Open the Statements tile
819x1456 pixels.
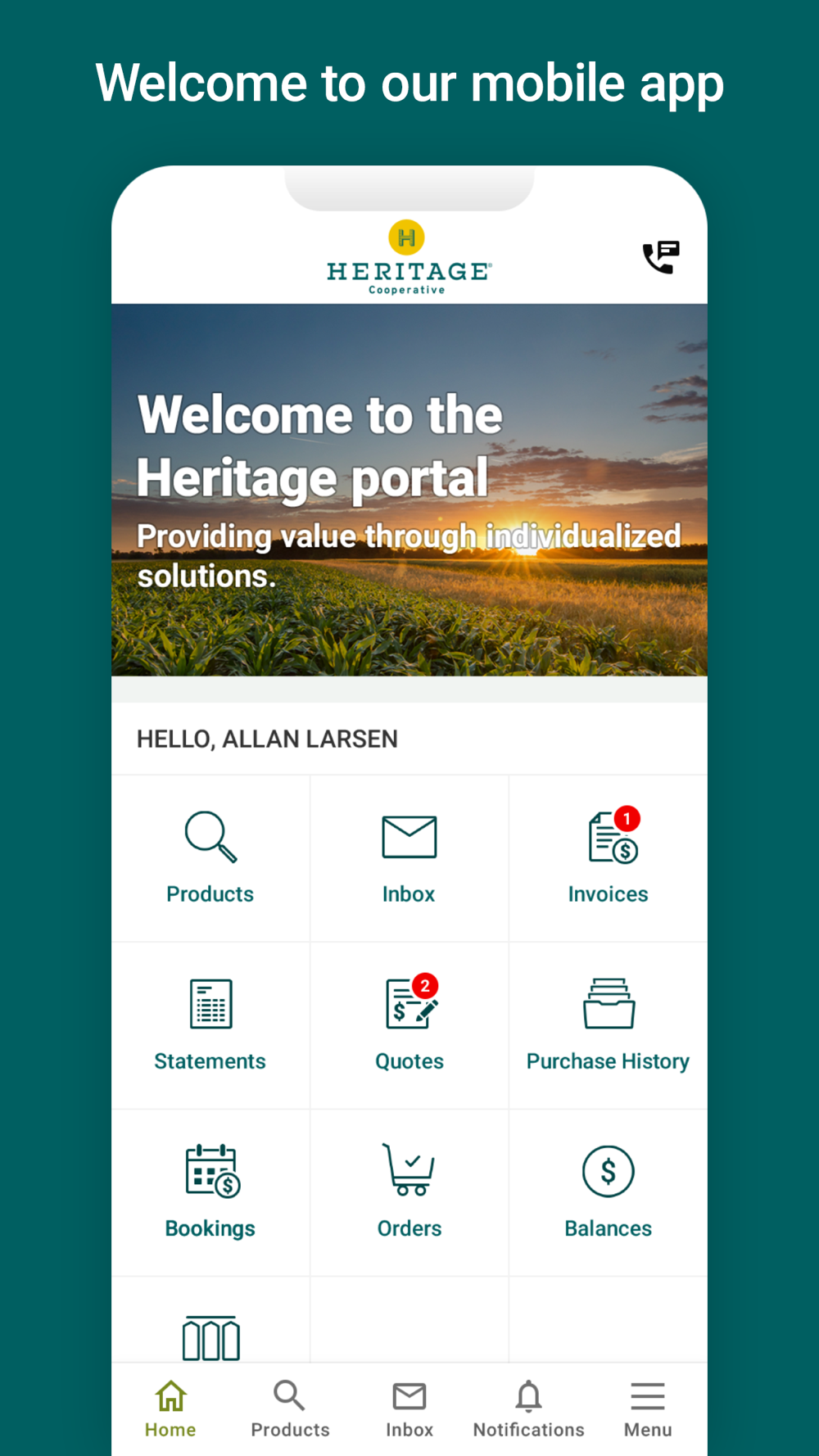(210, 1025)
